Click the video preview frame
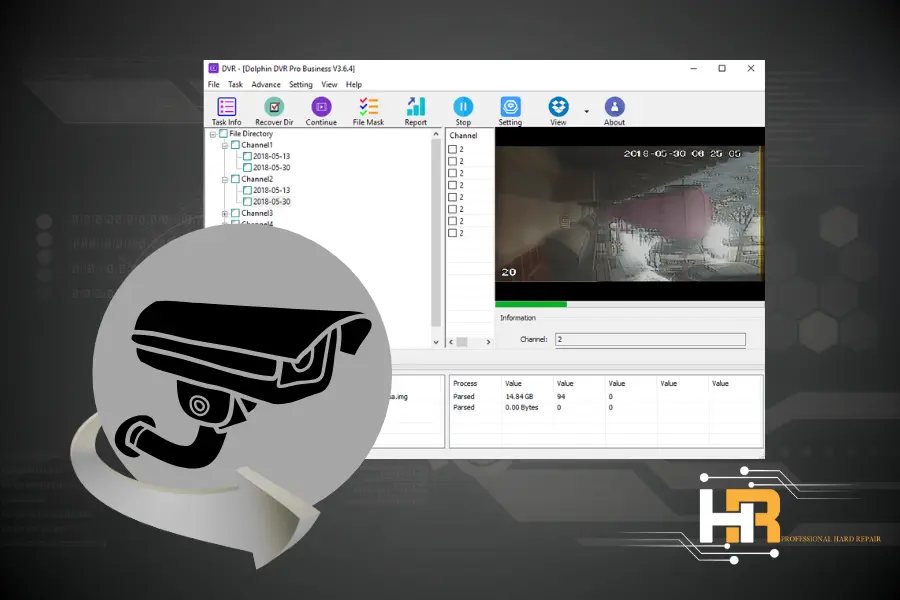Screen dimensions: 900x600 [629, 214]
